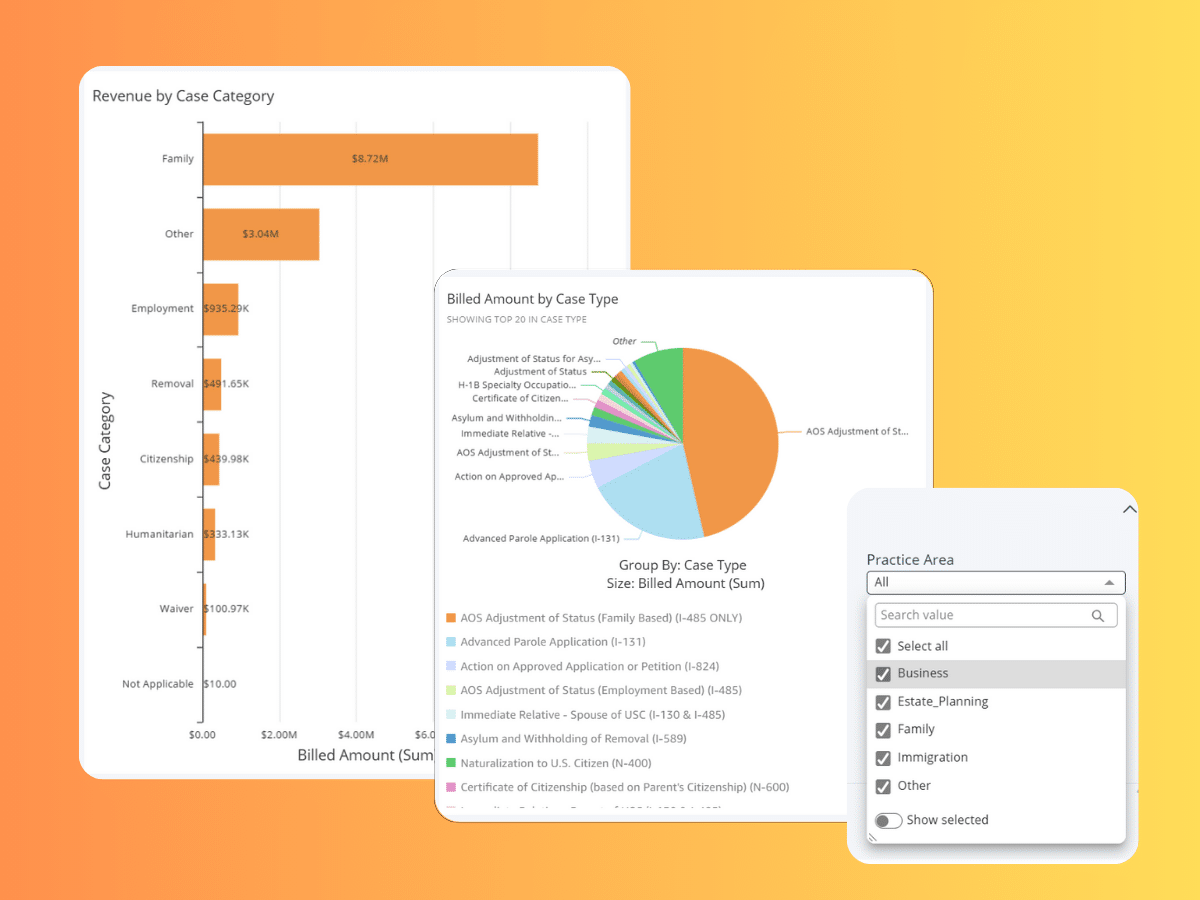Uncheck the Estate_Planning checkbox

[x=883, y=702]
